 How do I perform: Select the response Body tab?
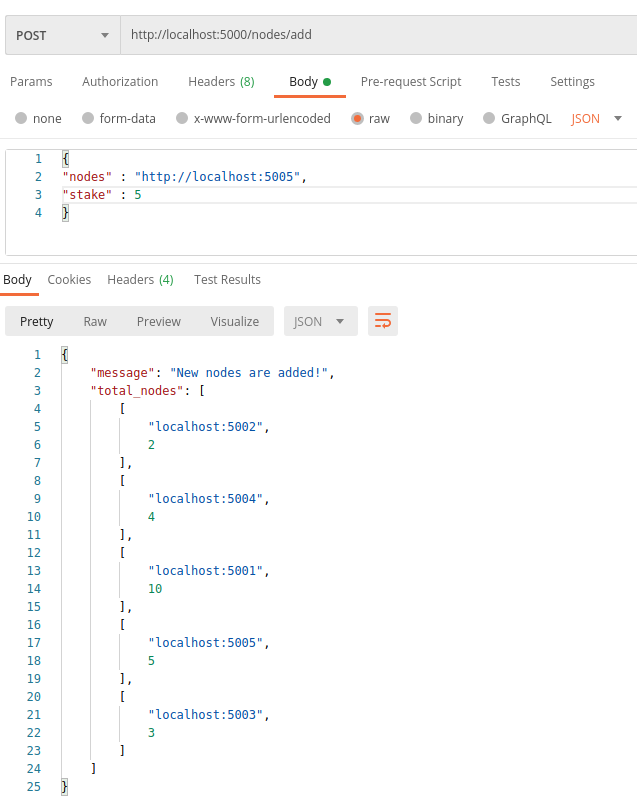pos(17,280)
